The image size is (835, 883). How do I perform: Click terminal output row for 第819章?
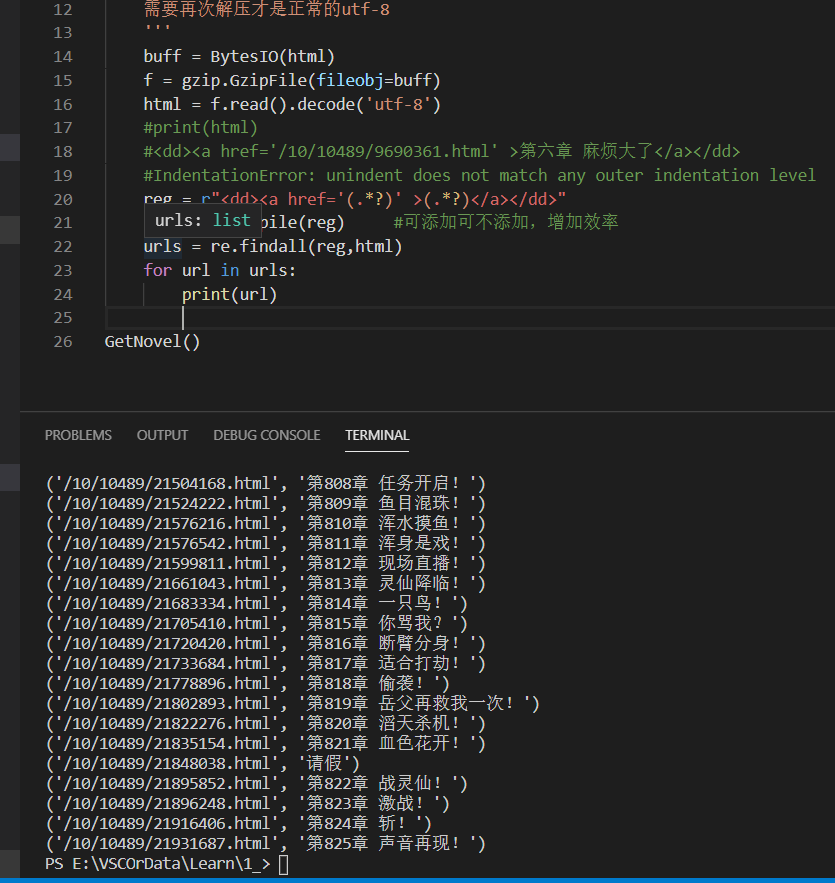click(293, 703)
